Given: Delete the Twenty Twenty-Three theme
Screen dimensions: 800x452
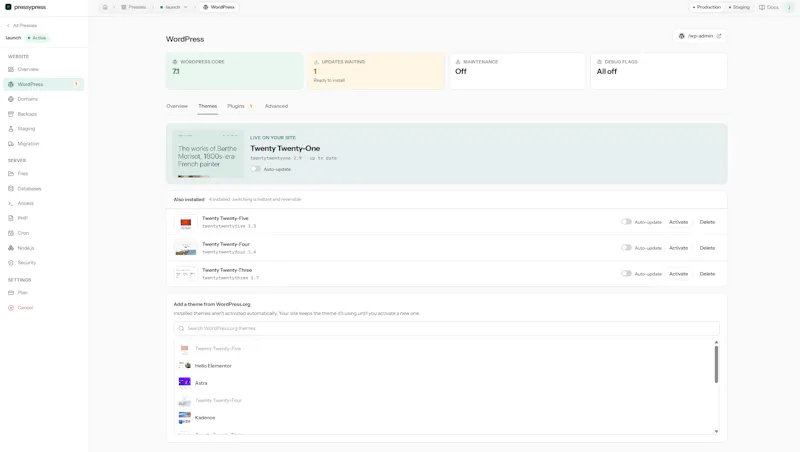Looking at the screenshot, I should tap(707, 274).
